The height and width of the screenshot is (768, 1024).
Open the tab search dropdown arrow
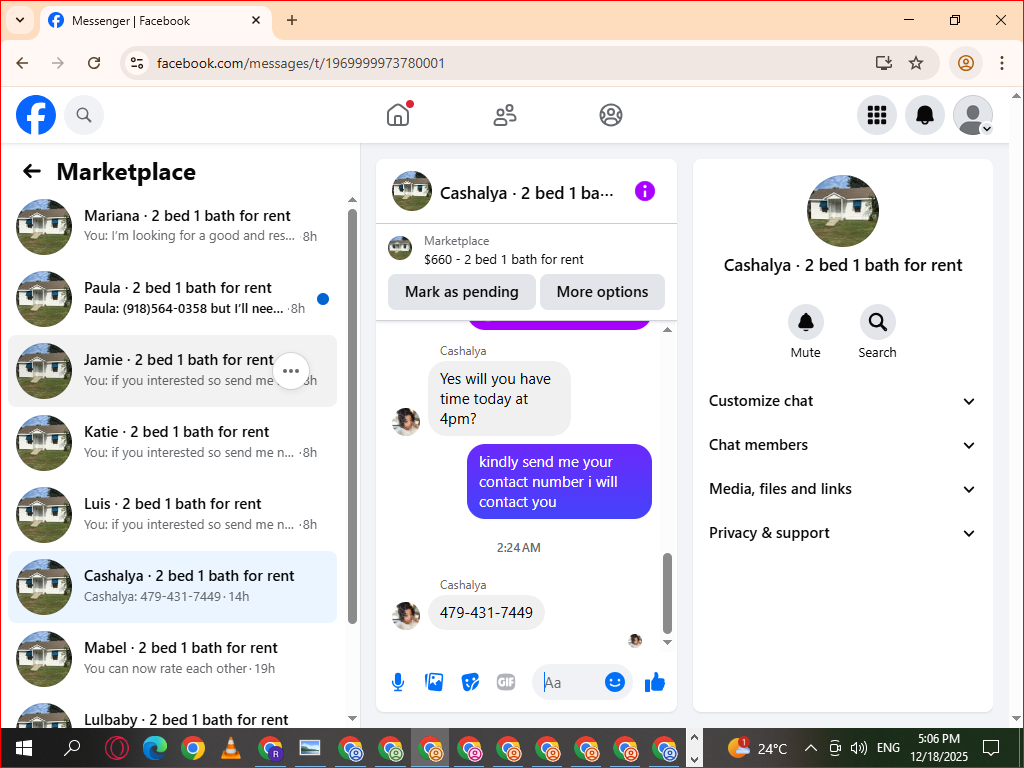[20, 20]
